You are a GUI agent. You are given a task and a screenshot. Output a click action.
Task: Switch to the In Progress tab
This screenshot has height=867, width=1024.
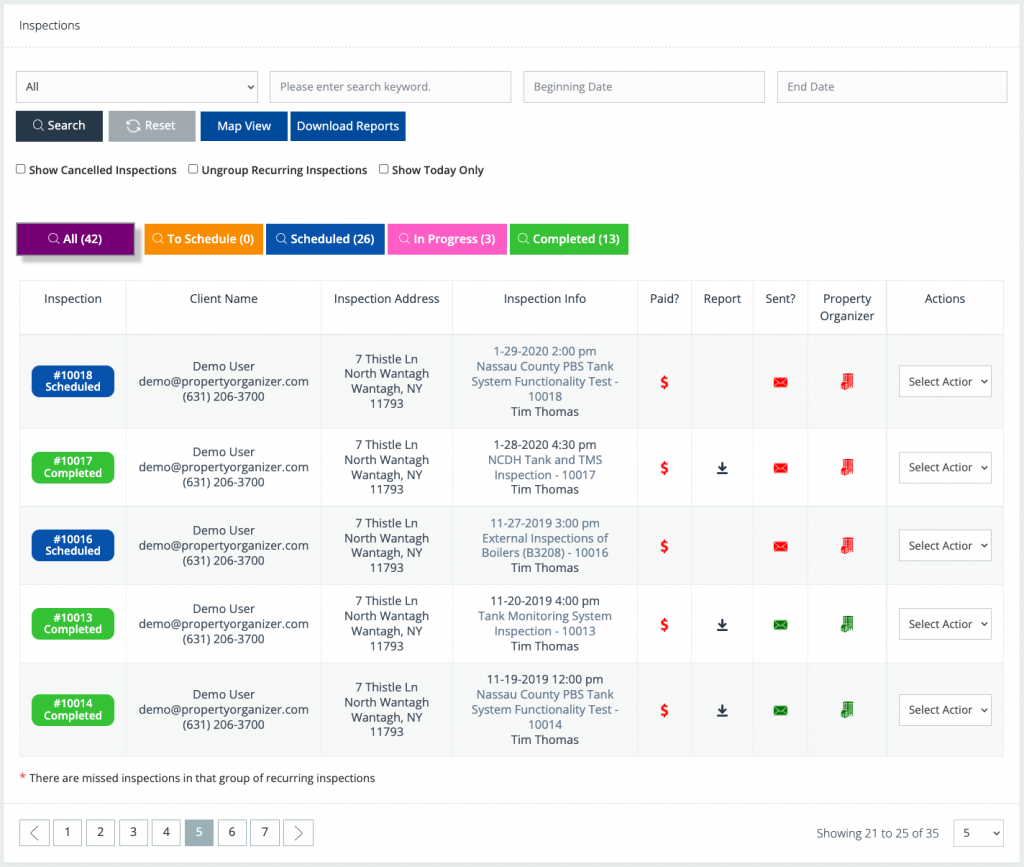pyautogui.click(x=447, y=239)
